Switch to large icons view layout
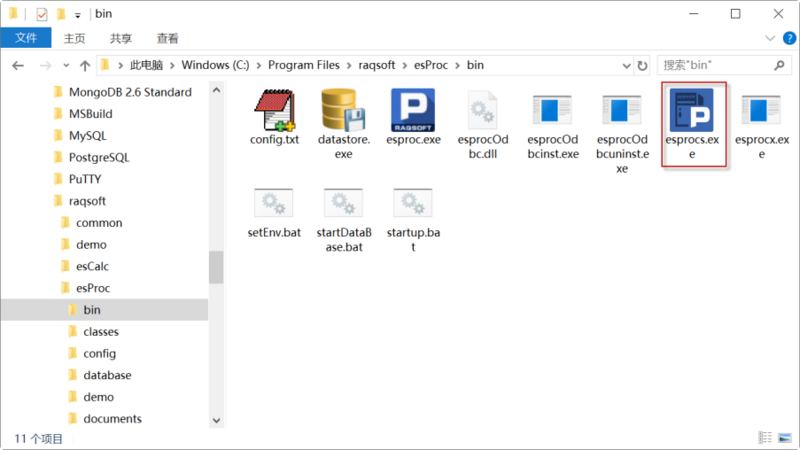 coord(785,437)
